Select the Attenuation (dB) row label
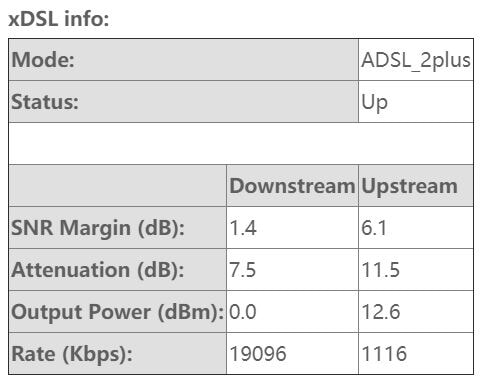Viewport: 480px width, 385px height. [118, 270]
